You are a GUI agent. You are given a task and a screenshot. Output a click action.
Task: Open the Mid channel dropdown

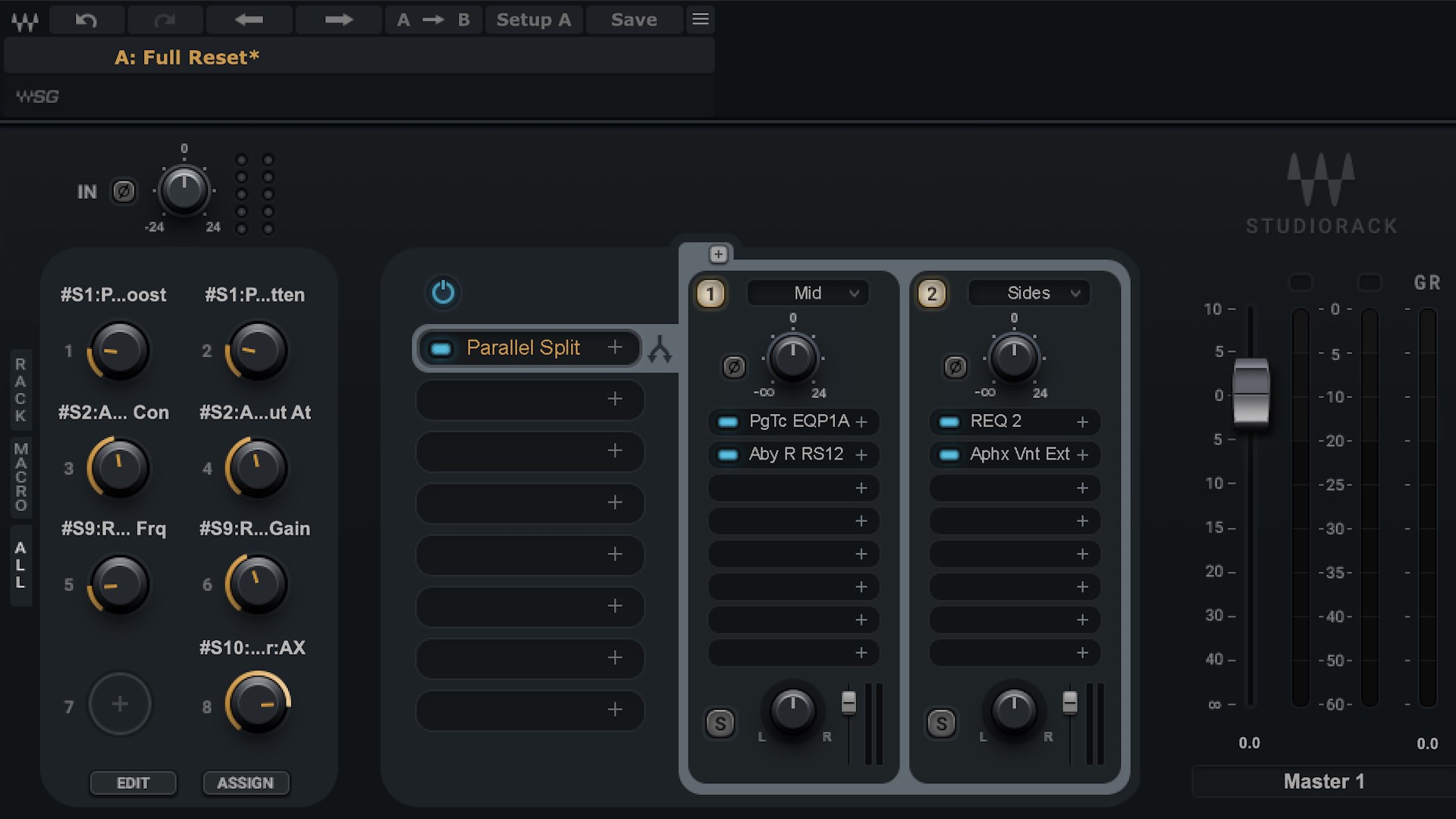click(x=807, y=293)
